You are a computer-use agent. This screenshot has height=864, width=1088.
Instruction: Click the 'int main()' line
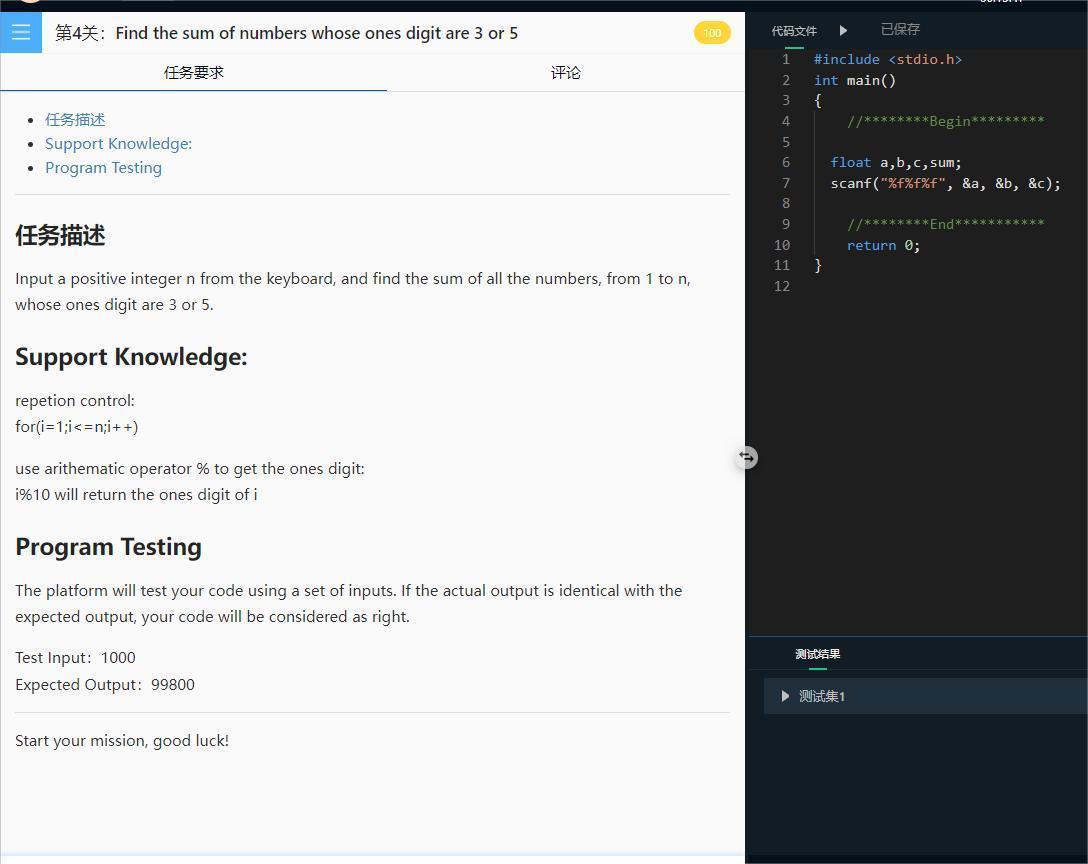point(854,81)
